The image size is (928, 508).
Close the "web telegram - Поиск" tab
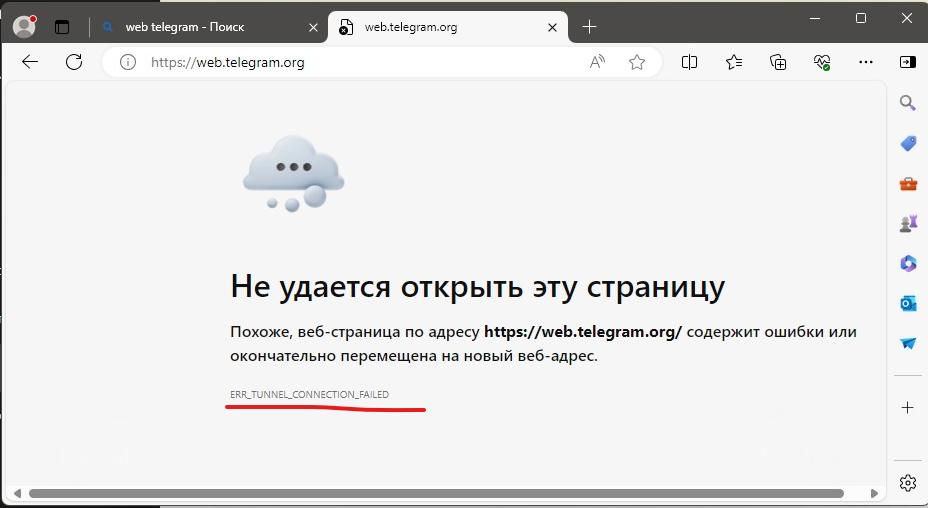(x=314, y=27)
